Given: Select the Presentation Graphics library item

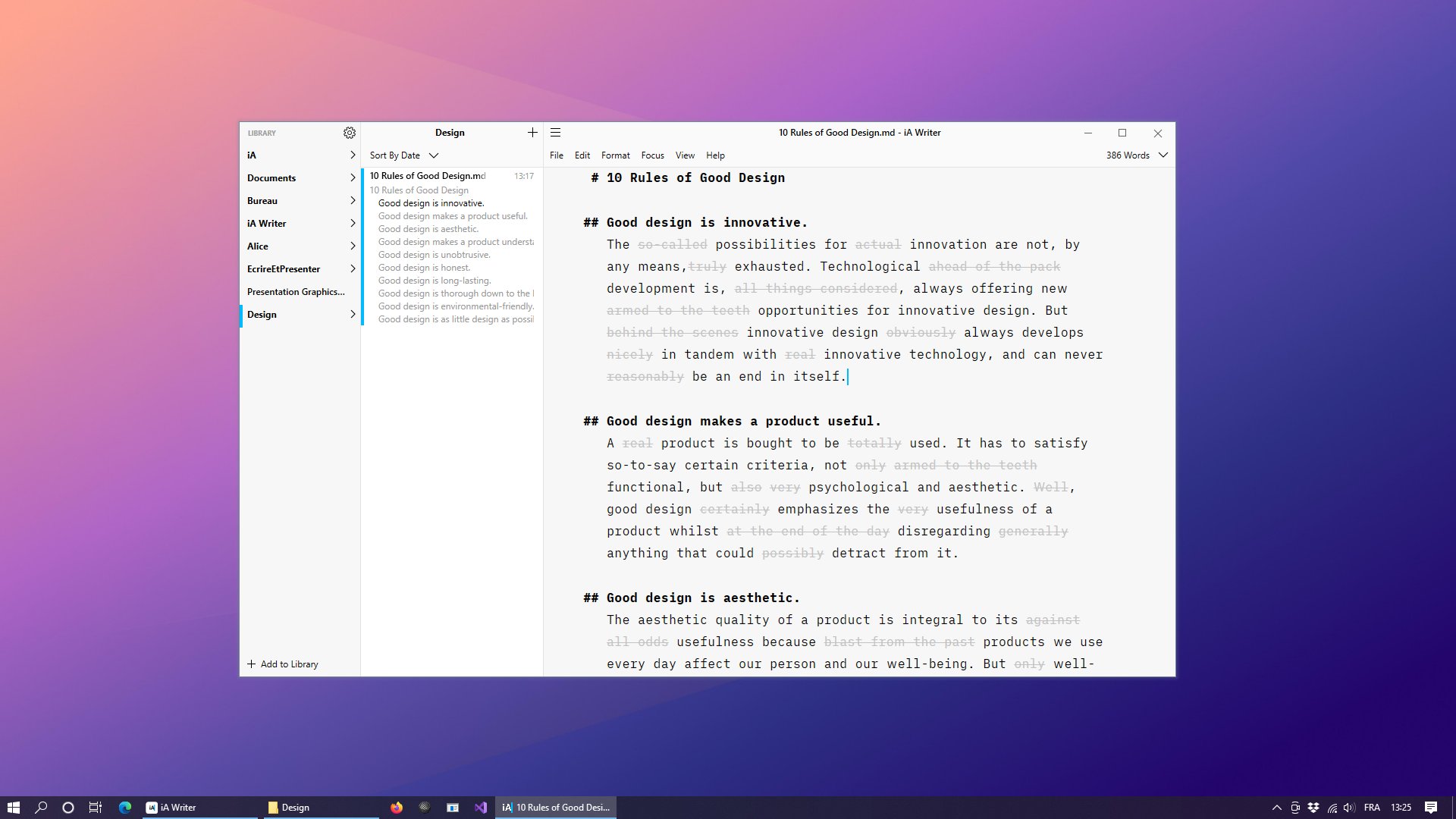Looking at the screenshot, I should (296, 292).
